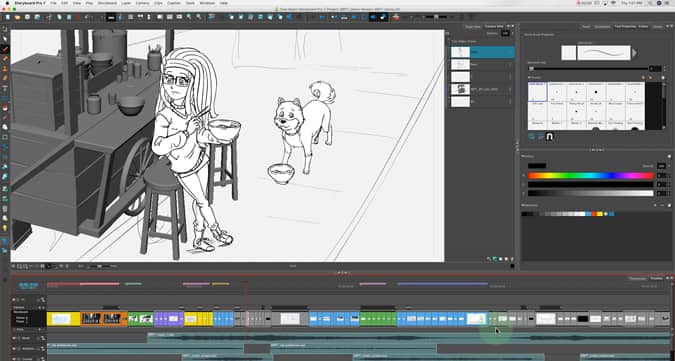The image size is (675, 361).
Task: Open the Storyboard menu
Action: [107, 3]
